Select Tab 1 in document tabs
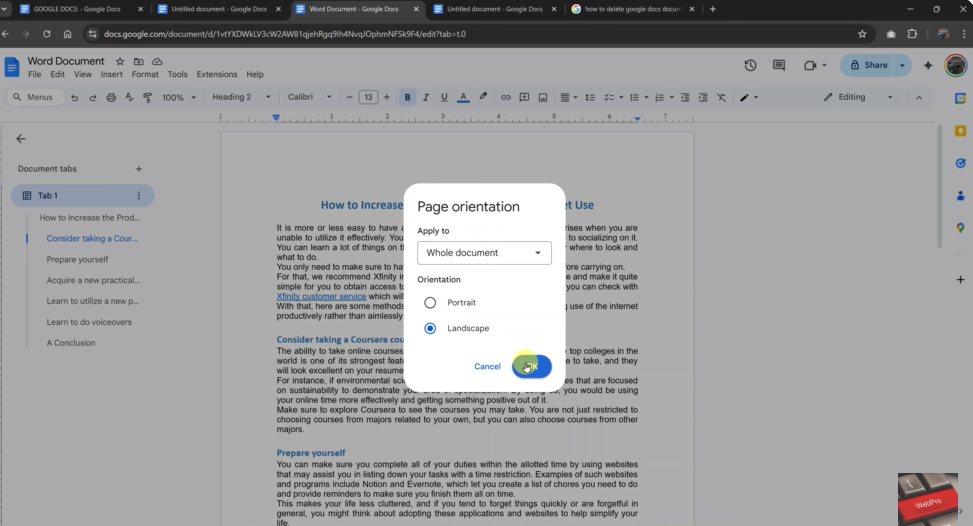The height and width of the screenshot is (526, 973). click(83, 195)
